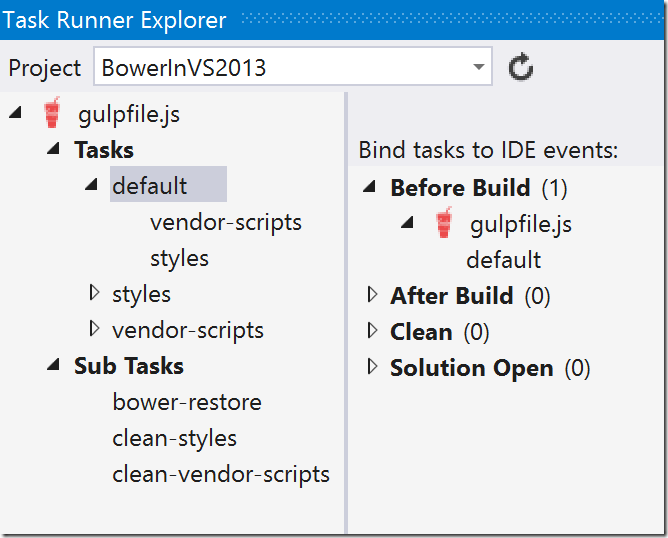668x538 pixels.
Task: Click the gulp icon beside gulpfile.js in left tree
Action: coord(52,114)
